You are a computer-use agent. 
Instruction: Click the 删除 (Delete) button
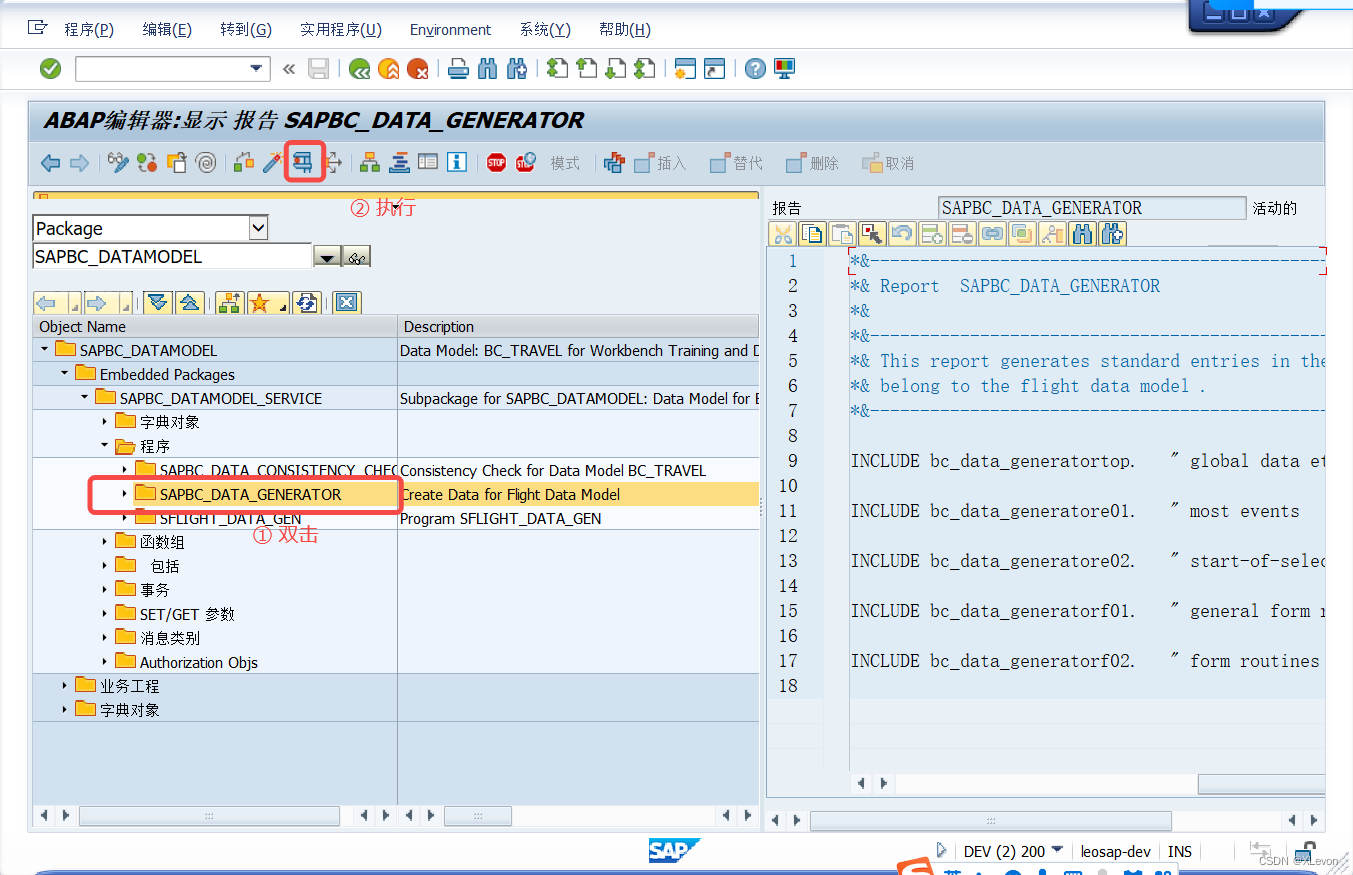click(813, 163)
